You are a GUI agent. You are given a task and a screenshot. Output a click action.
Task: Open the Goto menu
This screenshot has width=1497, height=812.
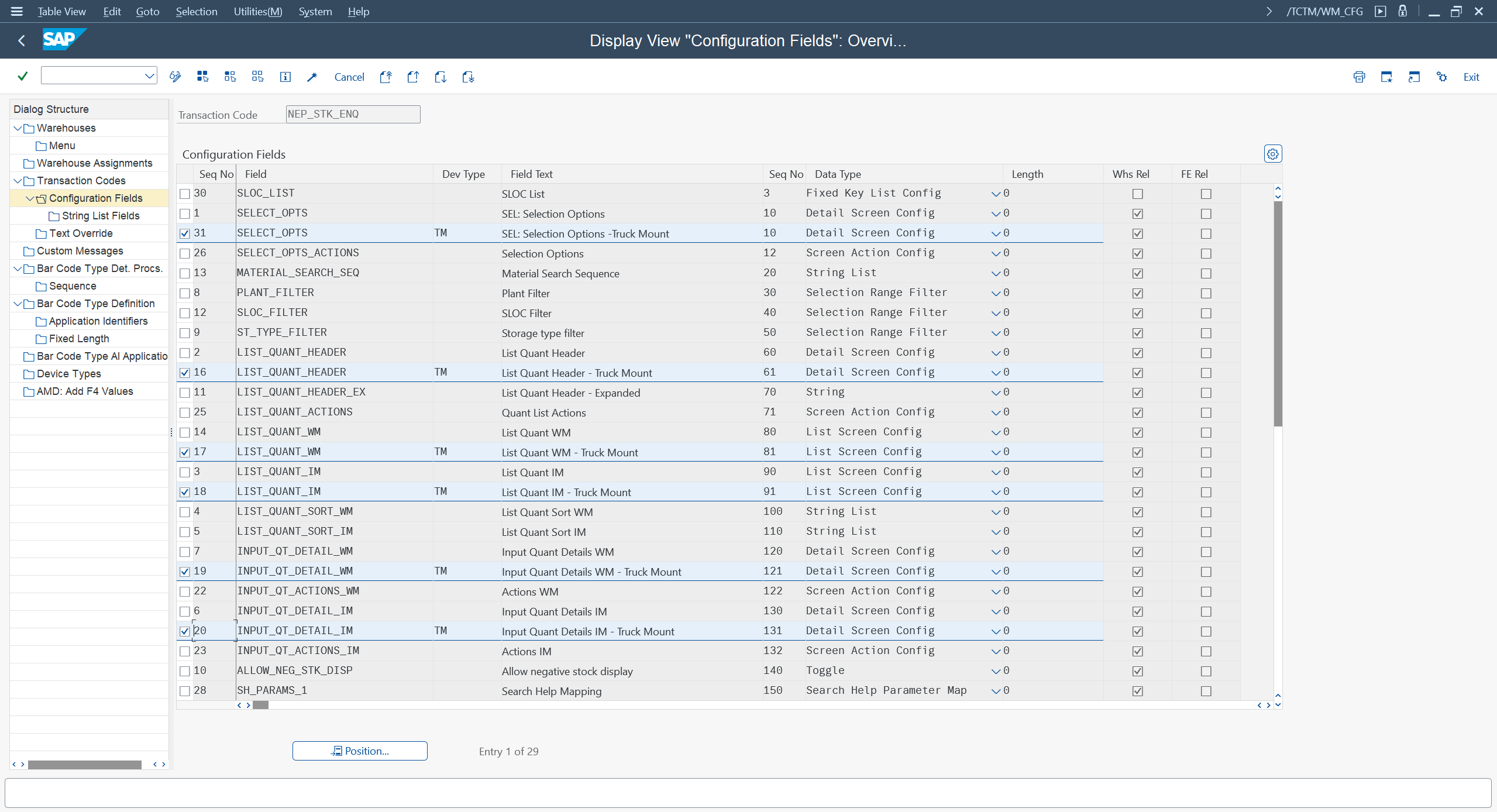pyautogui.click(x=147, y=11)
